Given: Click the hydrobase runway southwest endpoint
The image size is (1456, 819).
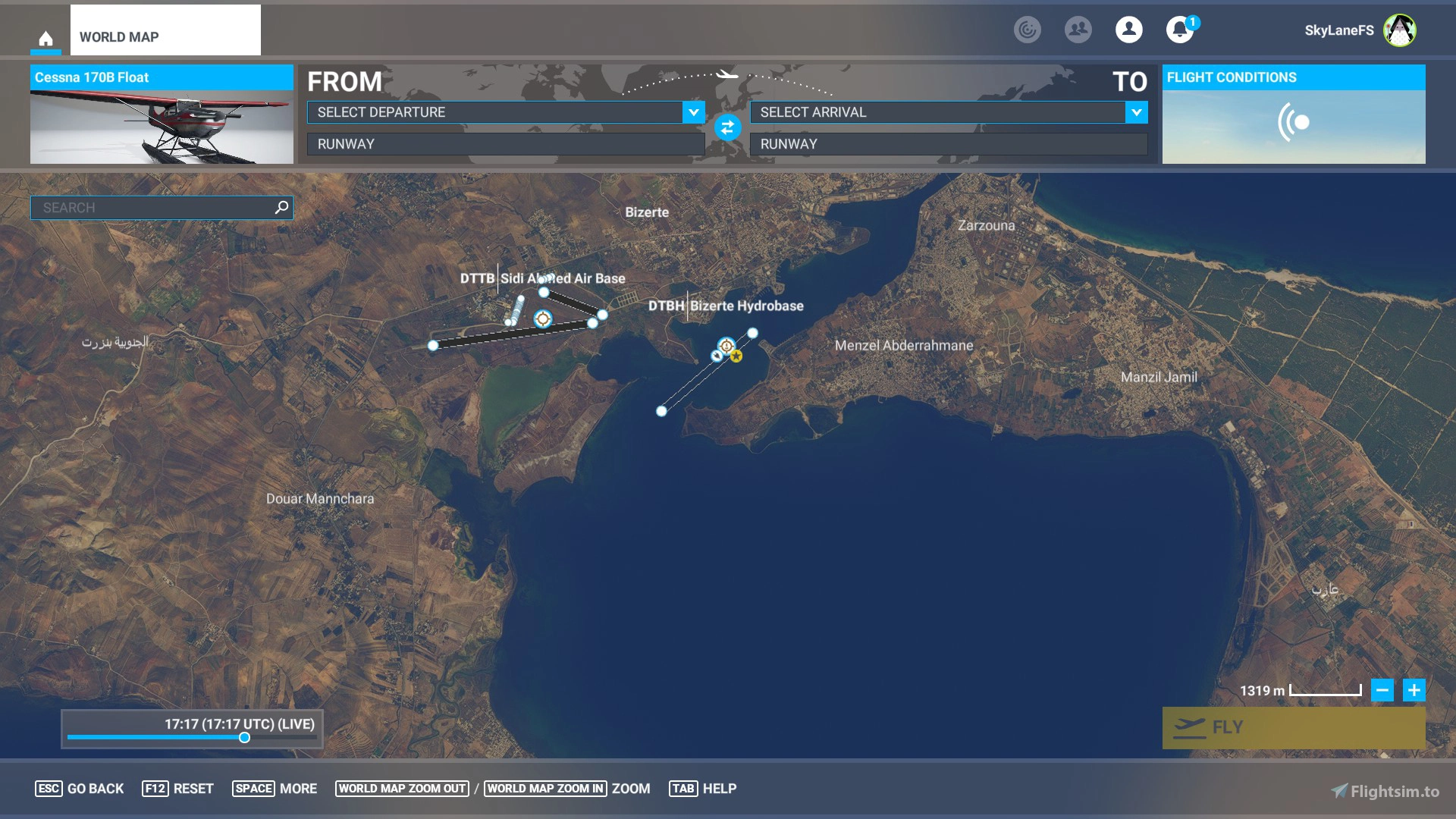Looking at the screenshot, I should 661,411.
